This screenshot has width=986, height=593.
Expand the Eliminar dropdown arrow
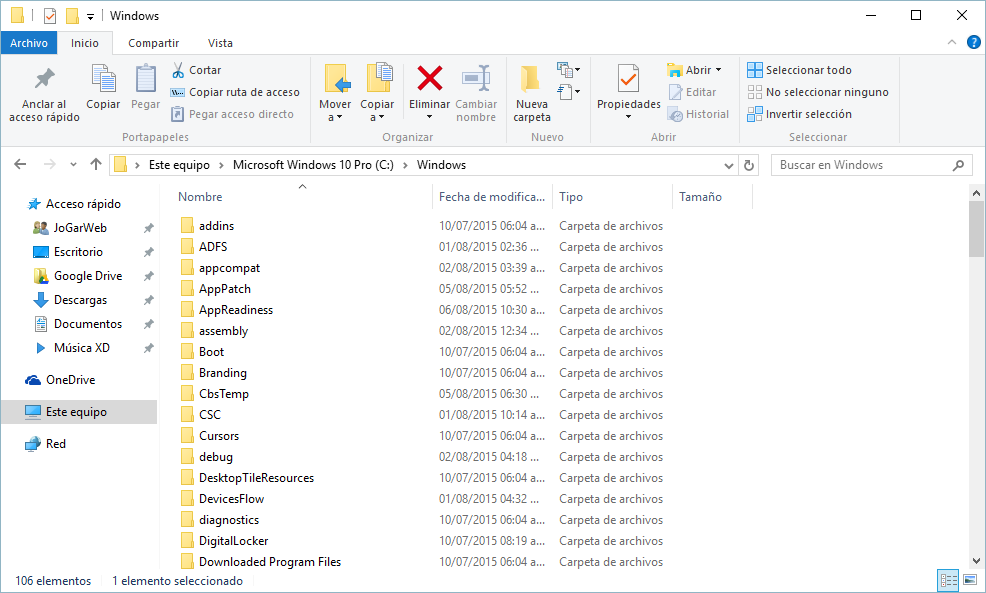click(x=429, y=117)
